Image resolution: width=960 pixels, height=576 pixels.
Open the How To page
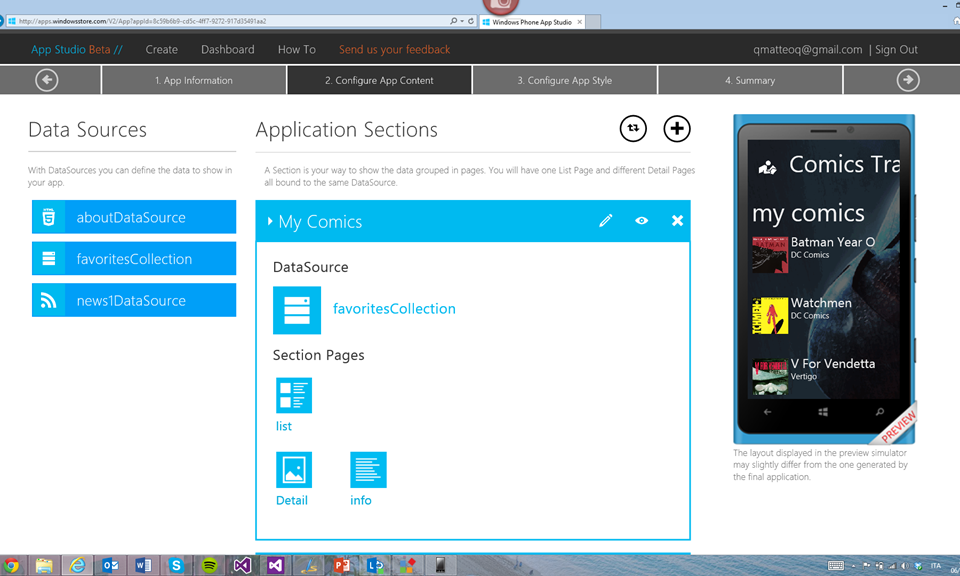[x=297, y=50]
